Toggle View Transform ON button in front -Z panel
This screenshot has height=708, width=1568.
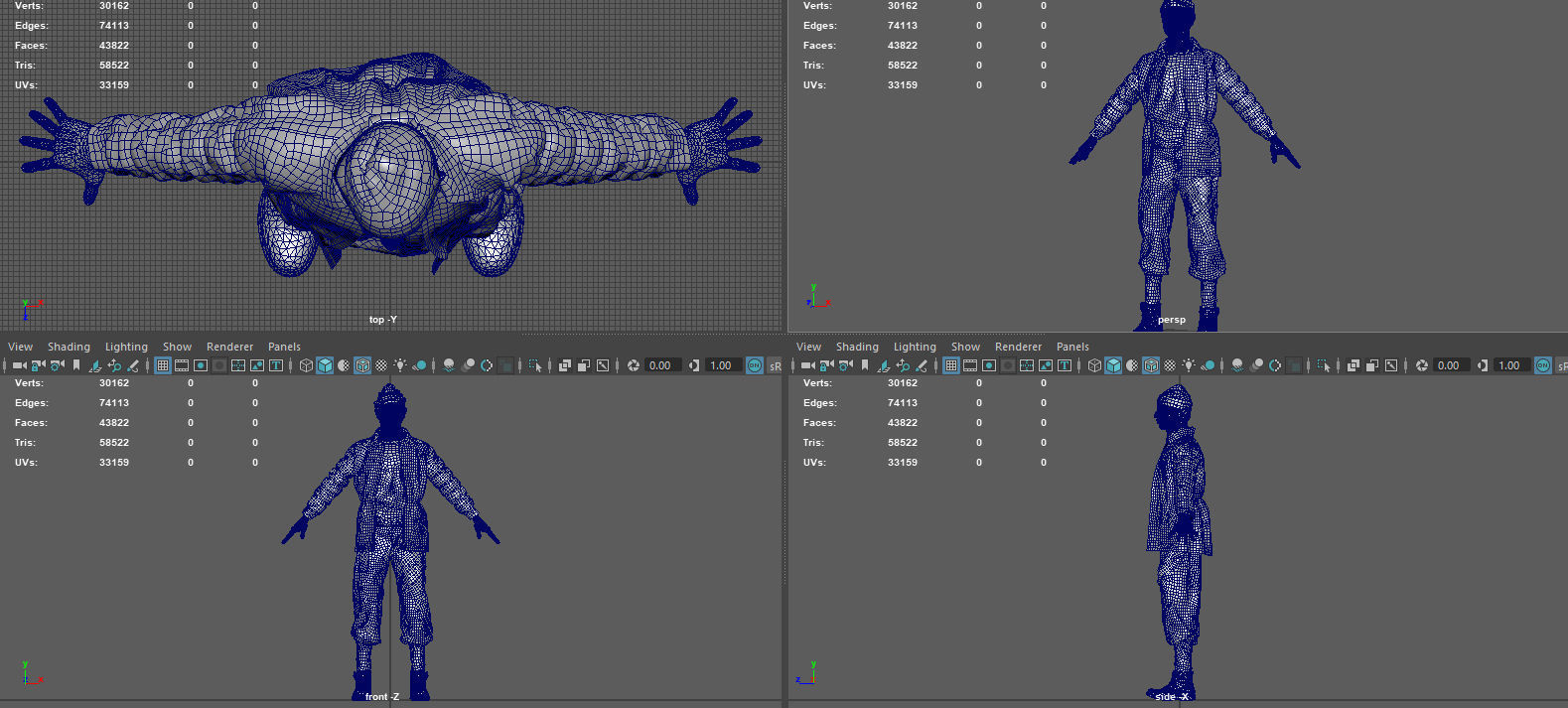tap(755, 365)
